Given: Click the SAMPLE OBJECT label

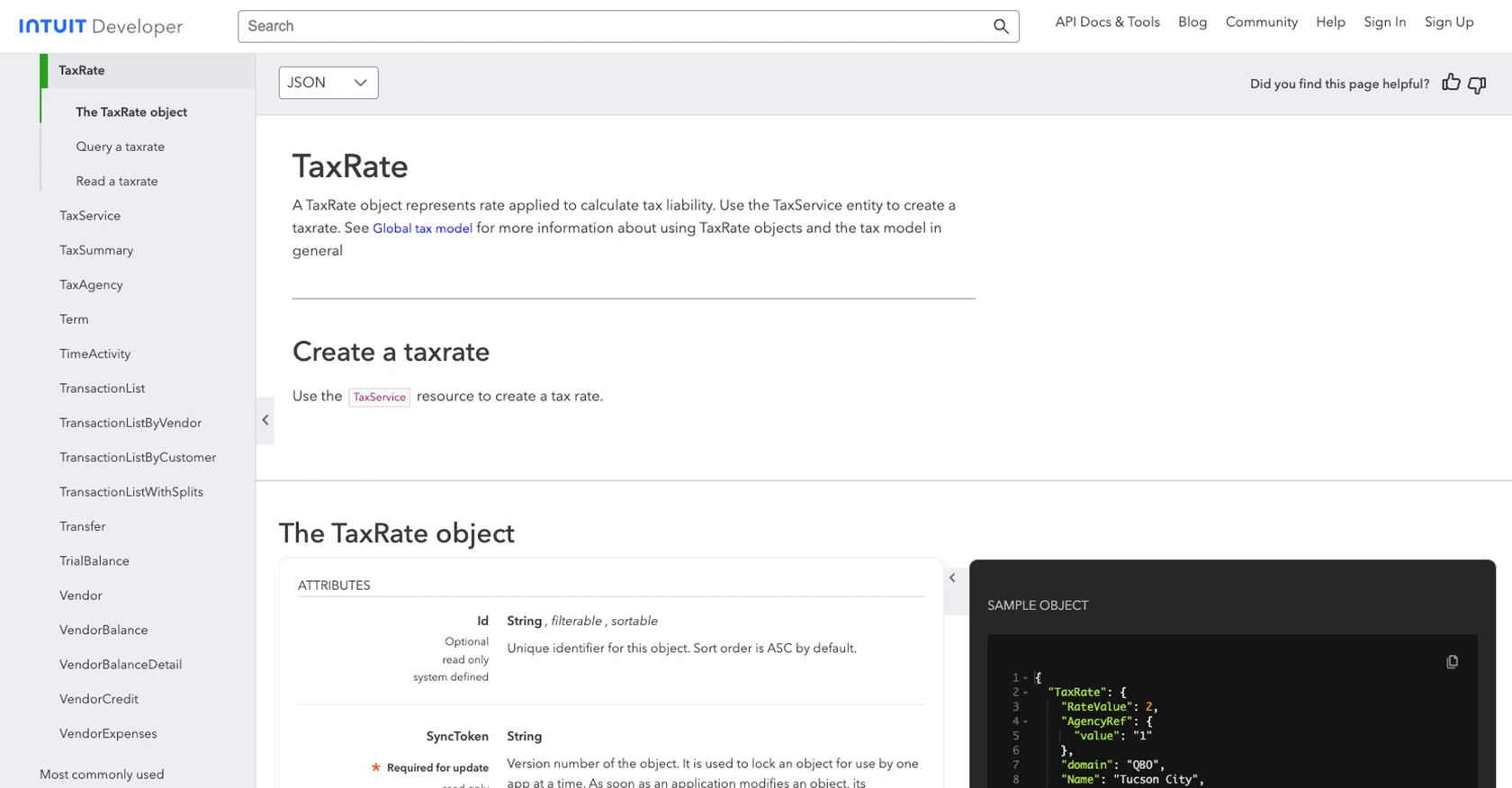Looking at the screenshot, I should (x=1038, y=605).
